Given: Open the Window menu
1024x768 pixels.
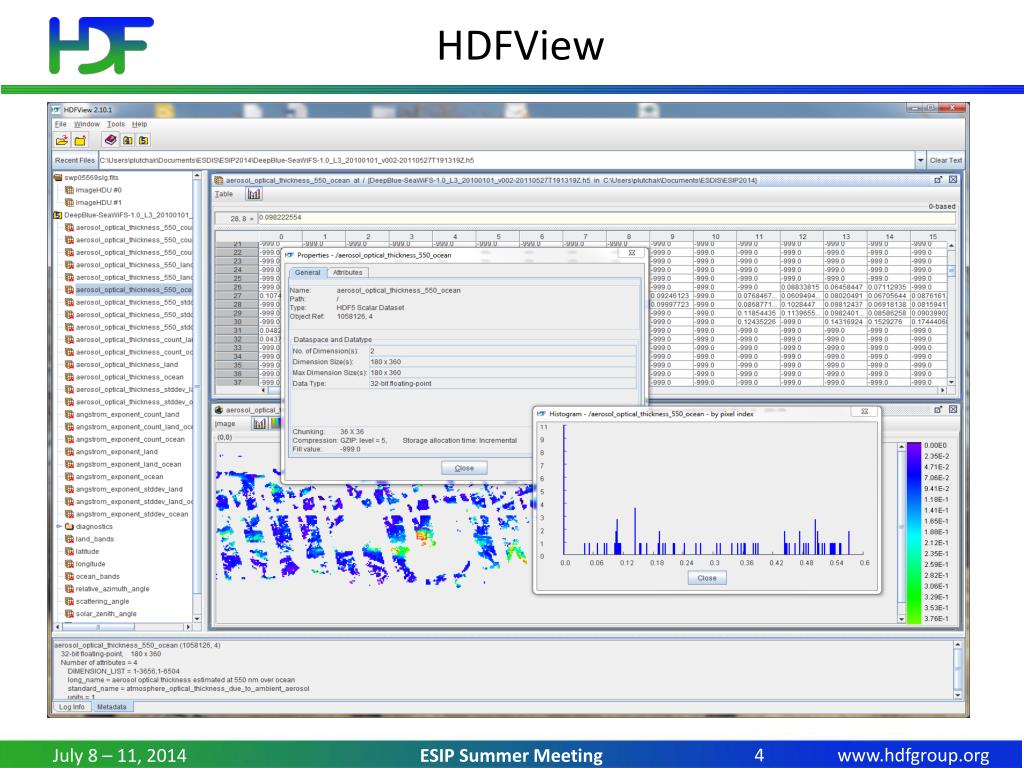Looking at the screenshot, I should pyautogui.click(x=87, y=124).
